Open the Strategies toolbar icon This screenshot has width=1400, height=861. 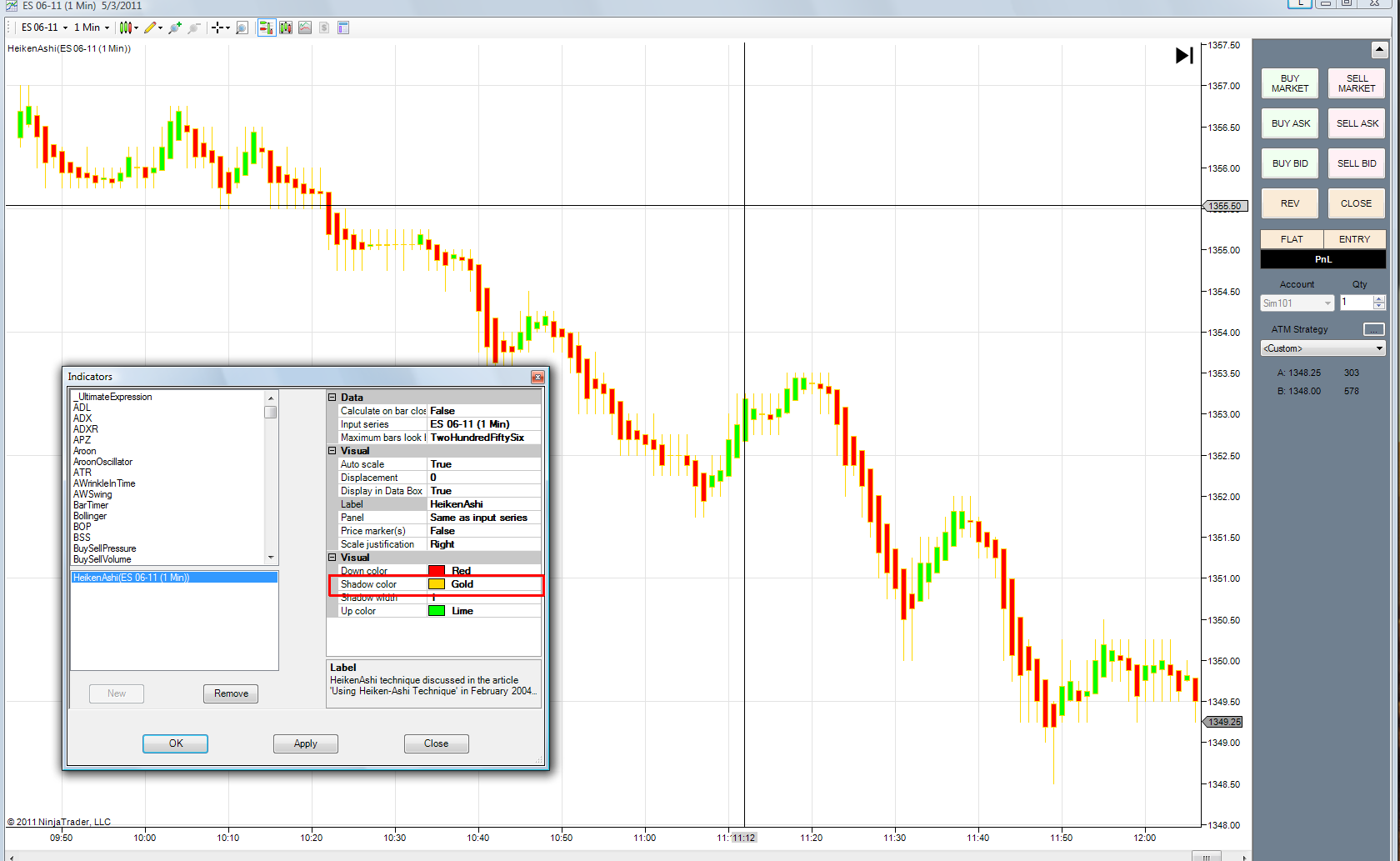coord(305,28)
